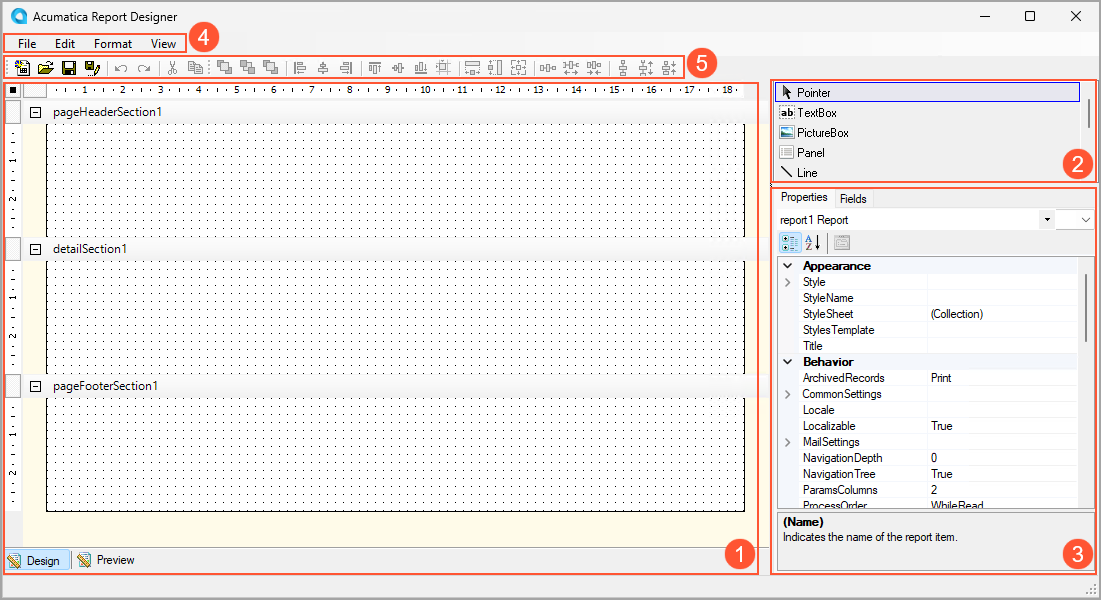Click the ParamsColumns value 2
This screenshot has height=600, width=1101.
click(934, 490)
